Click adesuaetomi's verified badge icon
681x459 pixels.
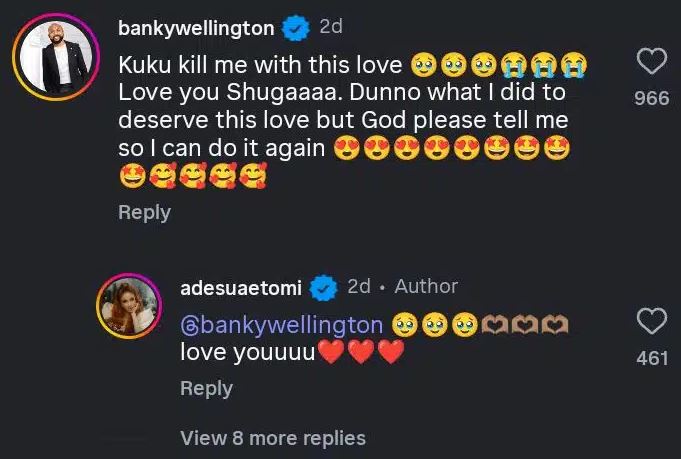point(322,288)
